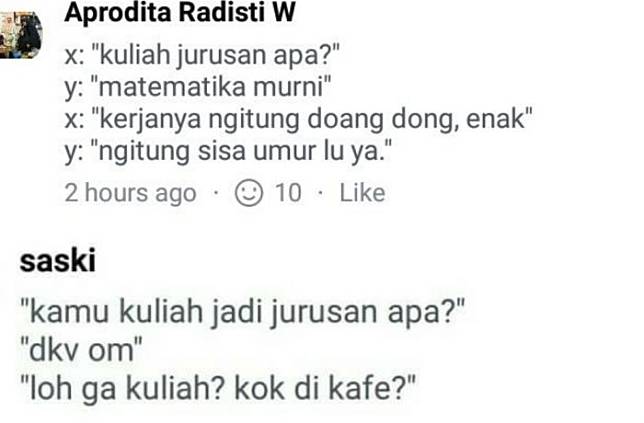Open saski's profile name
This screenshot has height=423, width=644.
[x=58, y=260]
